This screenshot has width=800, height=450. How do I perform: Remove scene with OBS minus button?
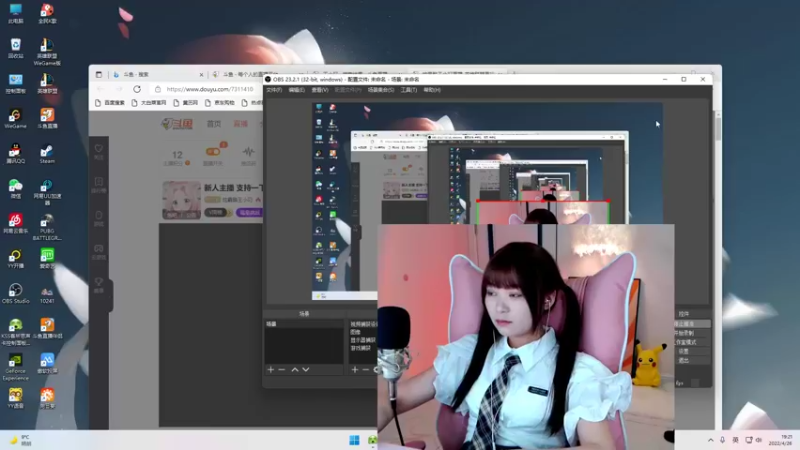point(282,369)
